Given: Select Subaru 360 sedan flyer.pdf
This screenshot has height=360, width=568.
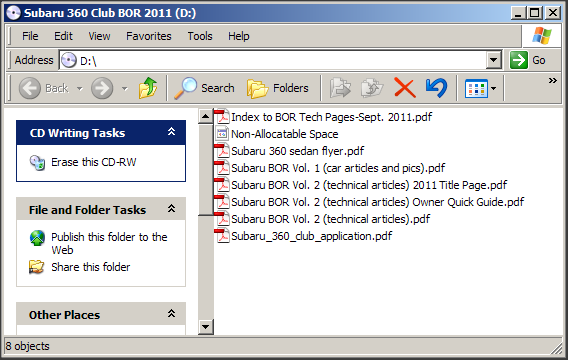Looking at the screenshot, I should 297,151.
